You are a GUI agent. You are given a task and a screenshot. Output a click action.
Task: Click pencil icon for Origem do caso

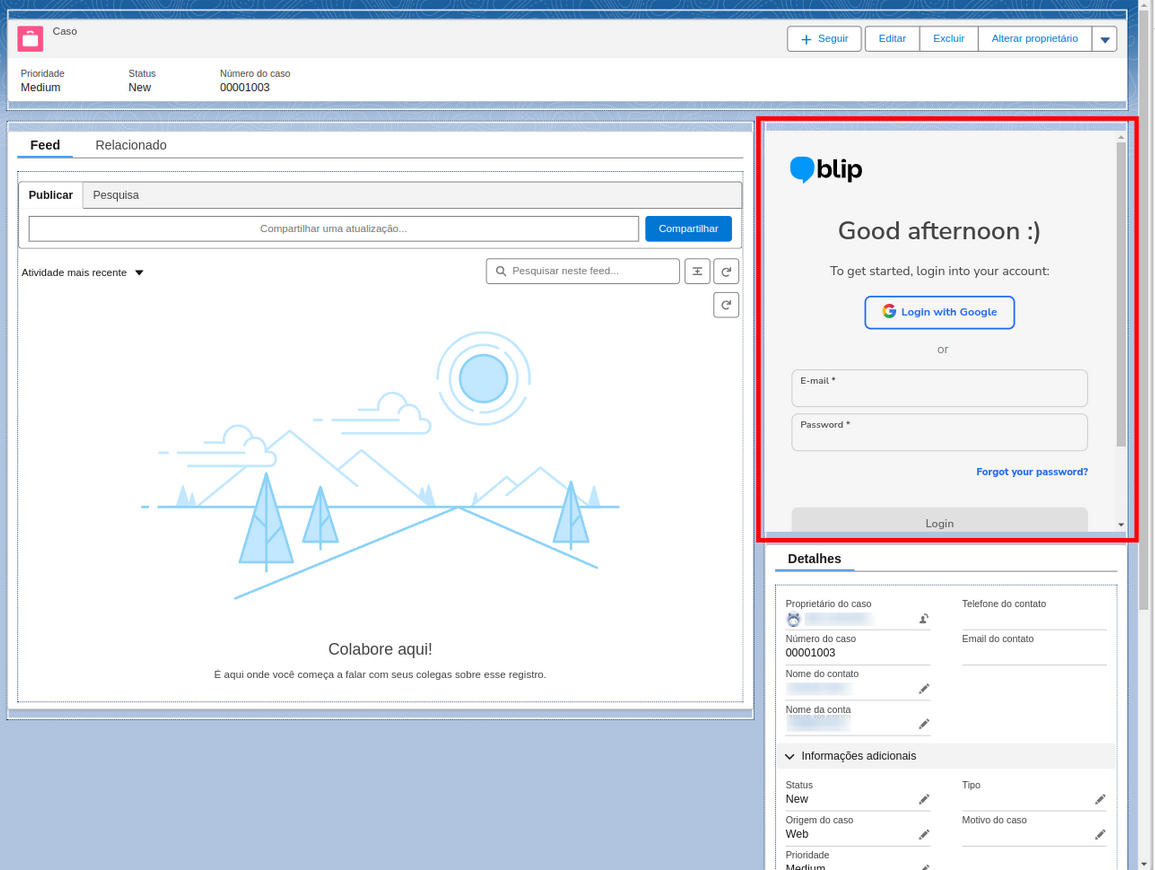[x=924, y=835]
